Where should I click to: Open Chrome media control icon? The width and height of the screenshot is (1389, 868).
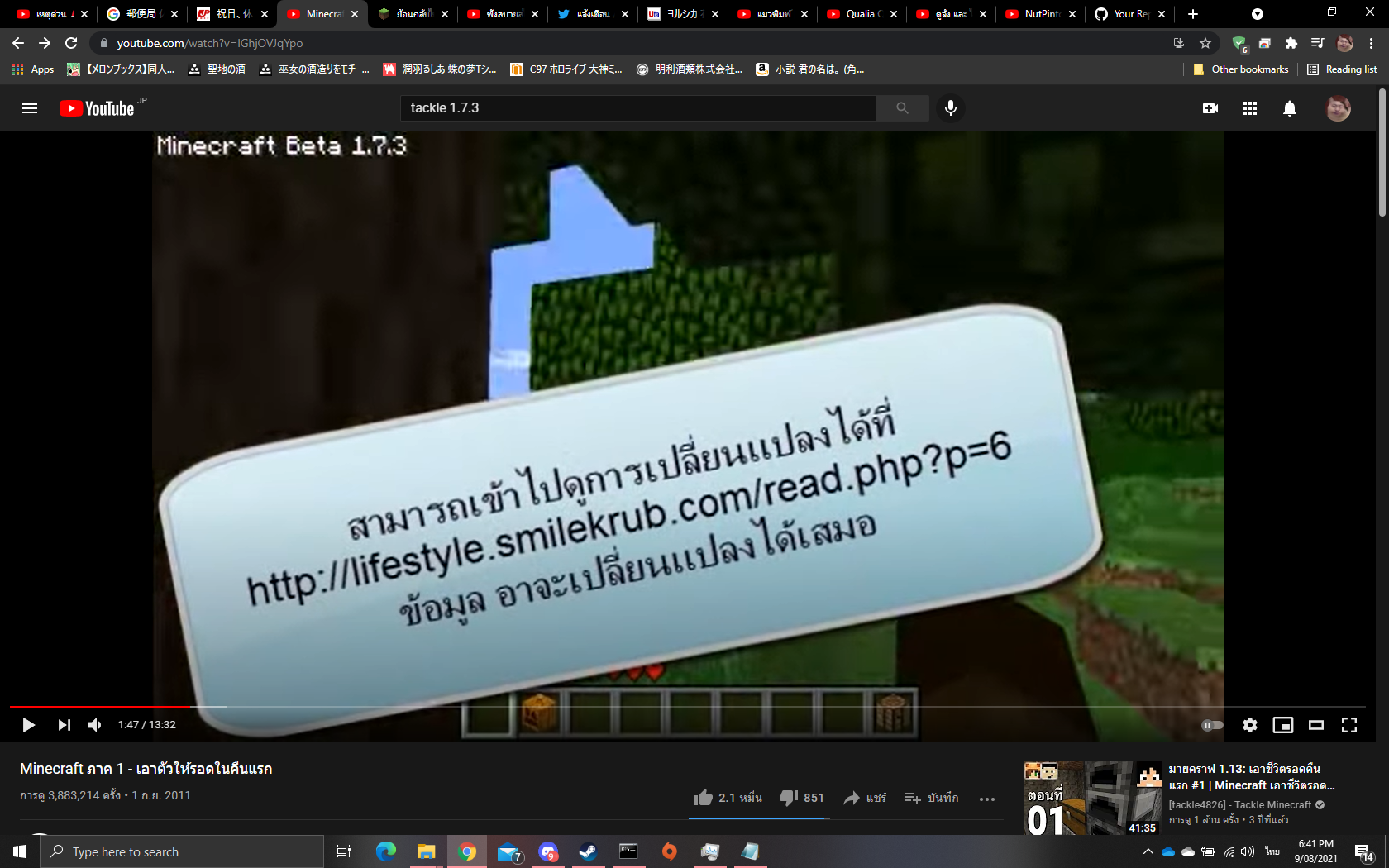1318,43
